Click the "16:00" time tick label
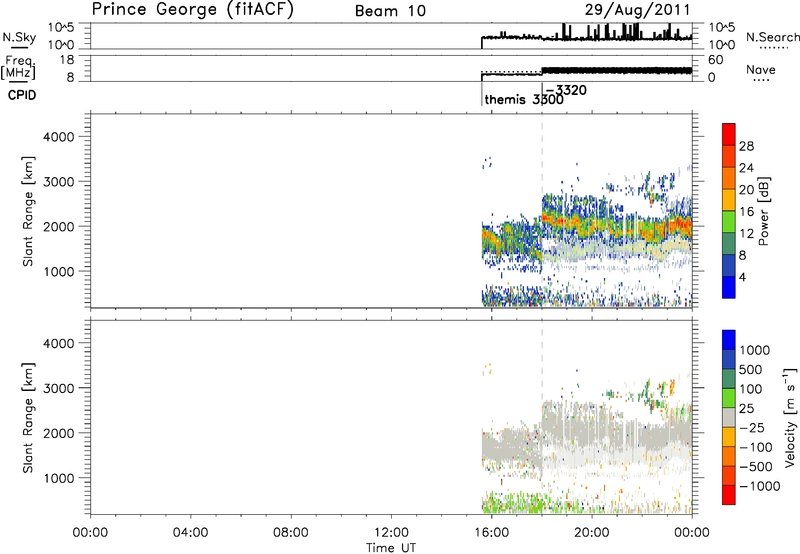800x554 pixels. pyautogui.click(x=491, y=533)
